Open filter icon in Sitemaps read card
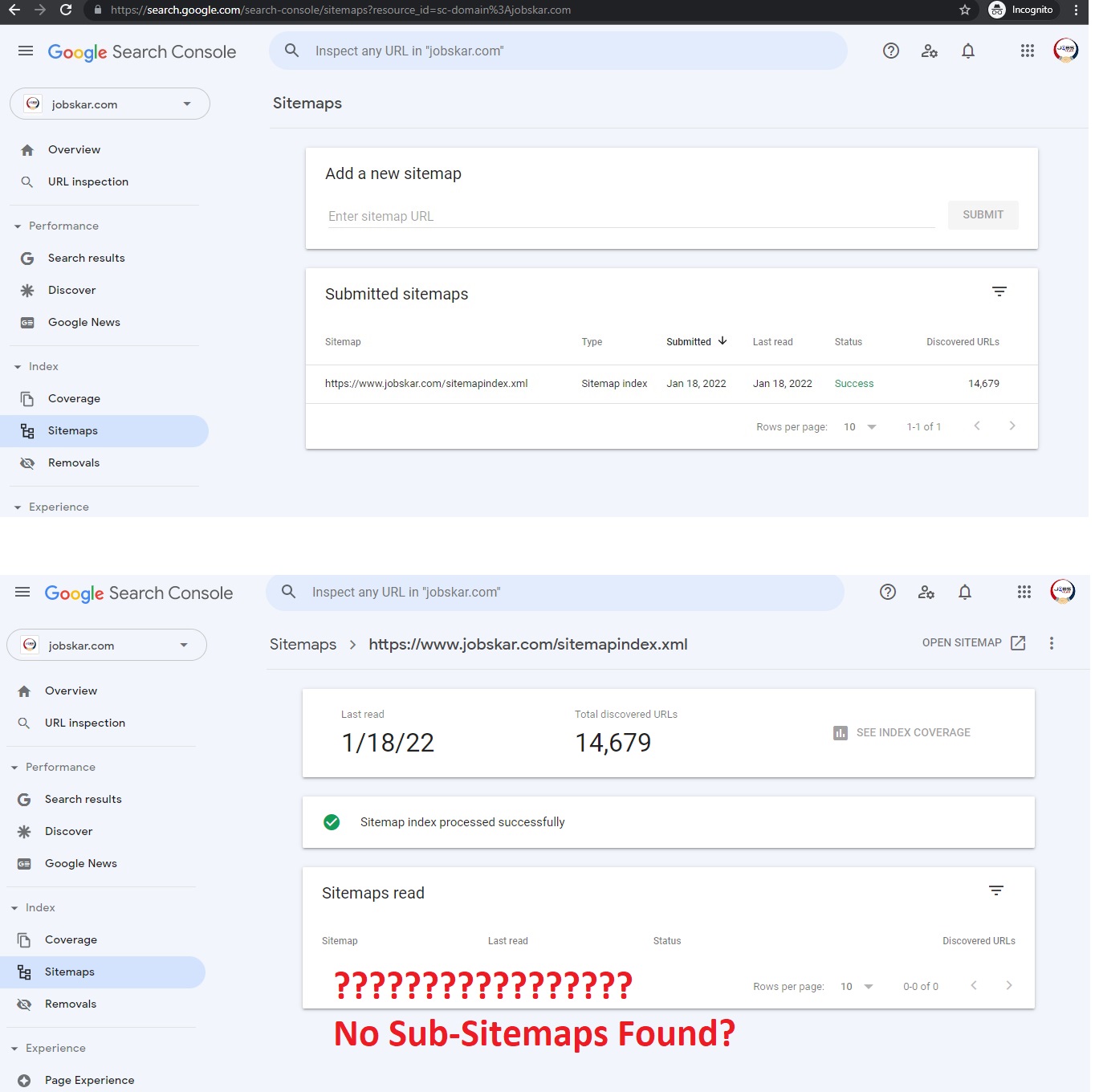The image size is (1095, 1092). click(x=996, y=890)
